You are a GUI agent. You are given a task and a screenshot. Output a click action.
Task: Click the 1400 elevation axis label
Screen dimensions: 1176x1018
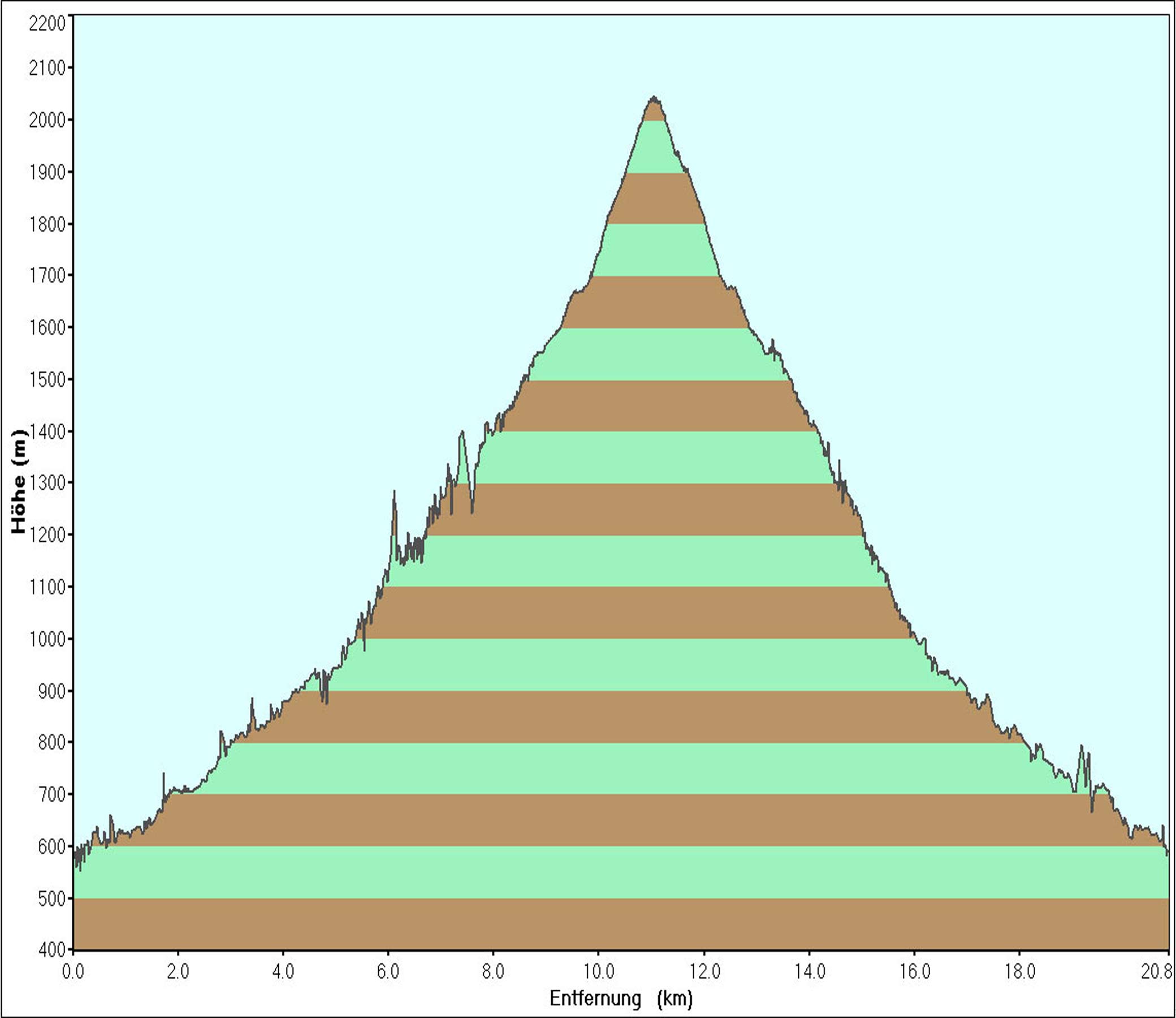[x=47, y=432]
